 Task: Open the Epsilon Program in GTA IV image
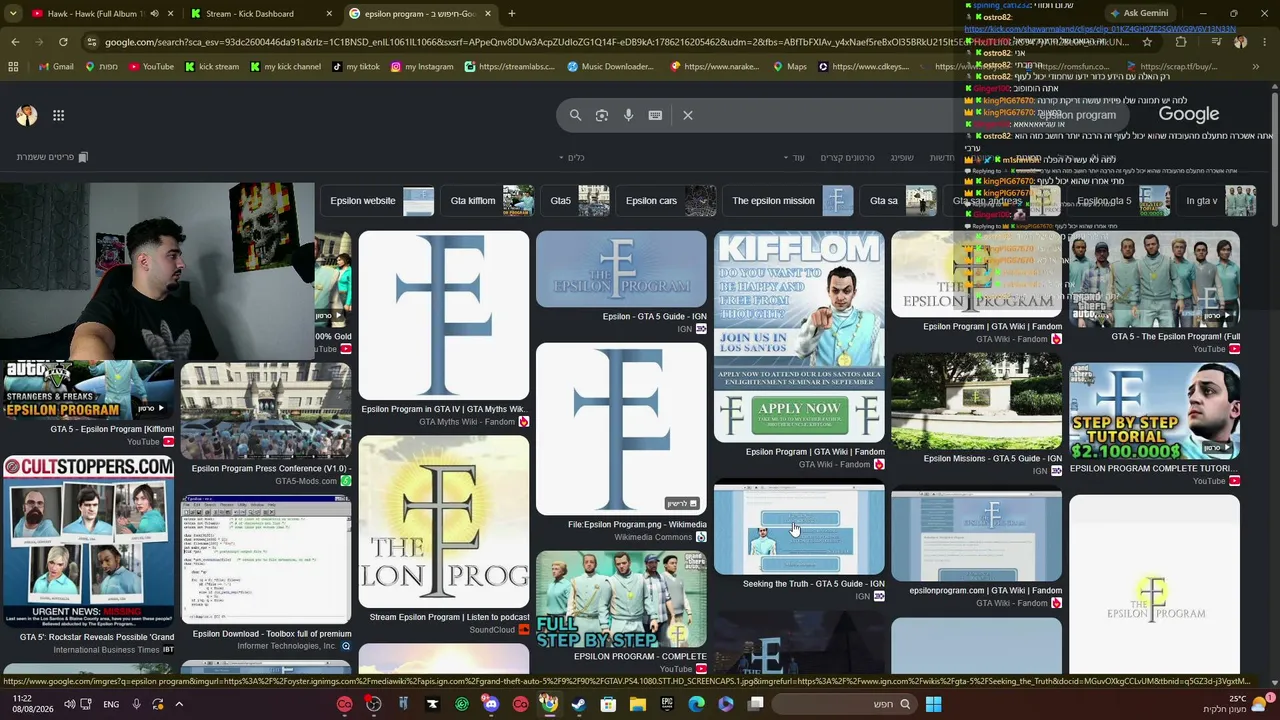[444, 316]
